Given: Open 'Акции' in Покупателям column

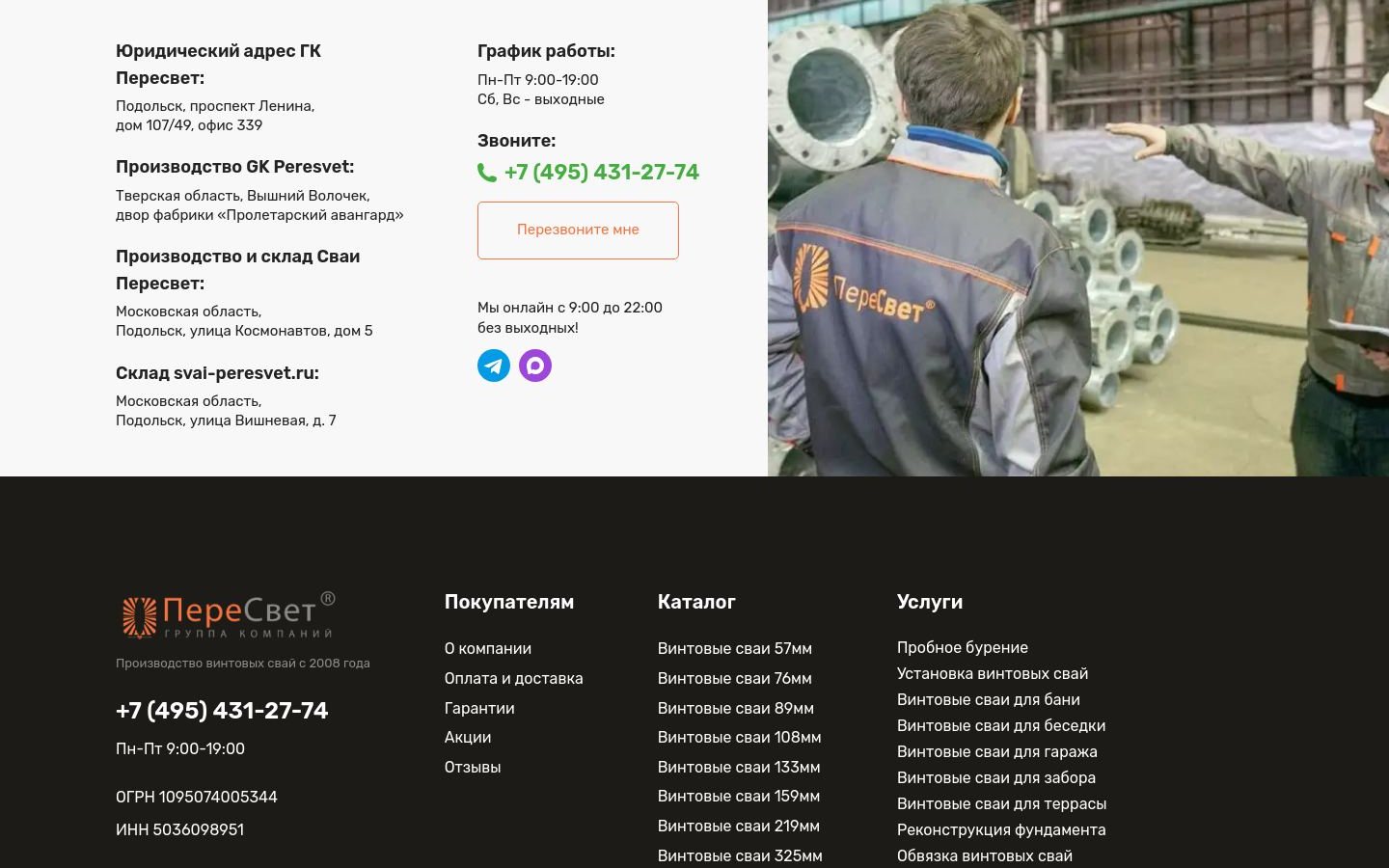Looking at the screenshot, I should (468, 738).
